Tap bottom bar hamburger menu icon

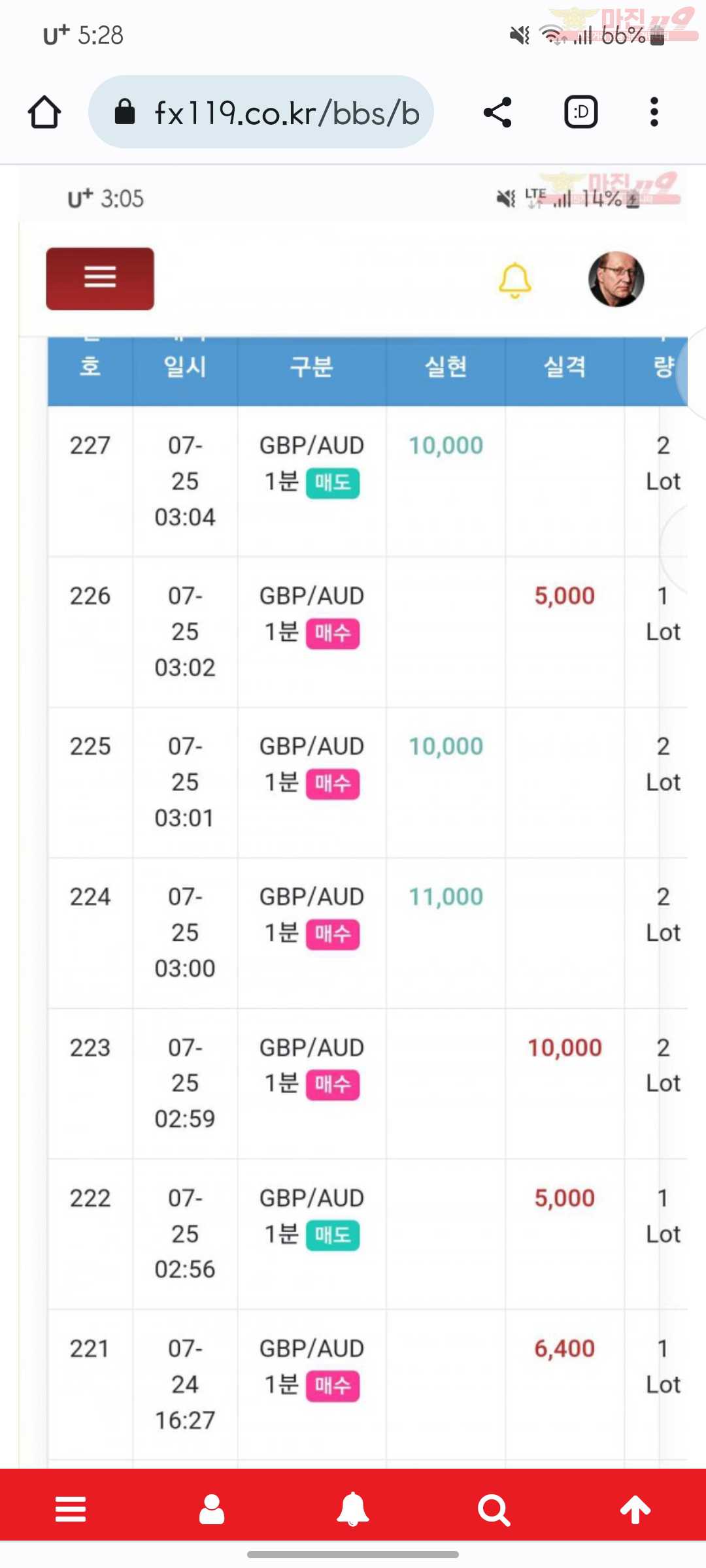click(71, 1509)
